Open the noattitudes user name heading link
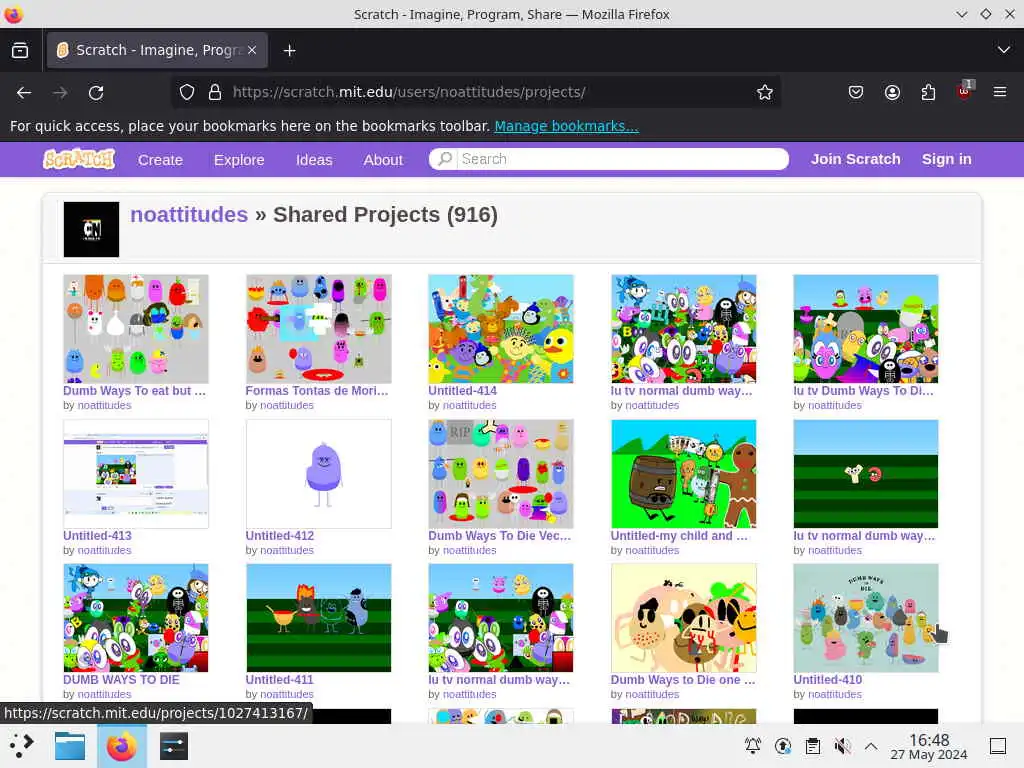This screenshot has height=768, width=1024. (189, 214)
